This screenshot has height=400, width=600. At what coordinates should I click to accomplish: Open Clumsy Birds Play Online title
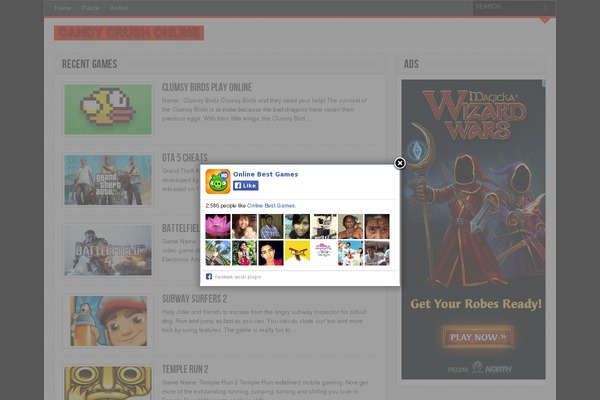click(207, 87)
